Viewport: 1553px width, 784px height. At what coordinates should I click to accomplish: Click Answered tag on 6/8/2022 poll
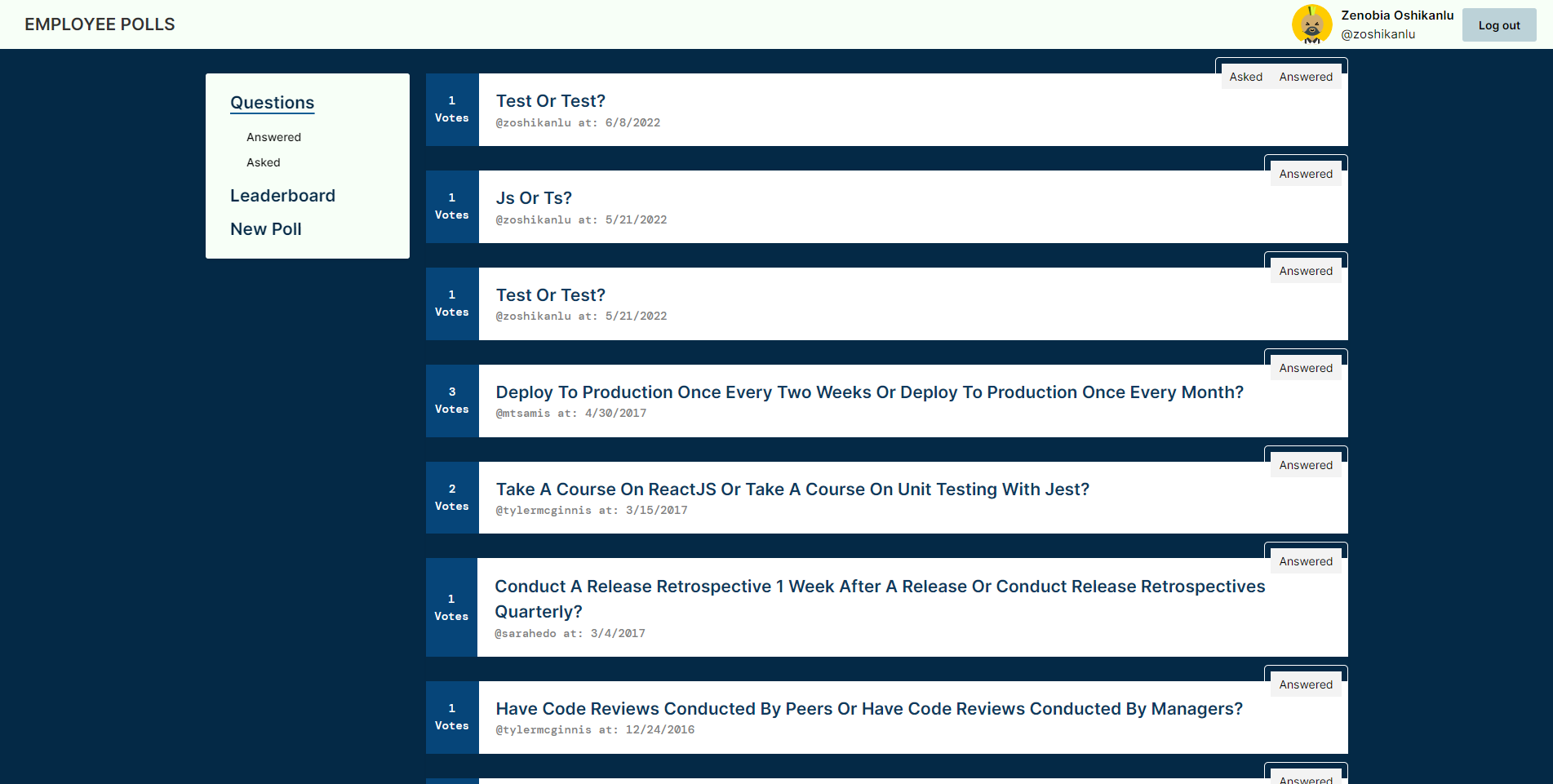click(1306, 77)
